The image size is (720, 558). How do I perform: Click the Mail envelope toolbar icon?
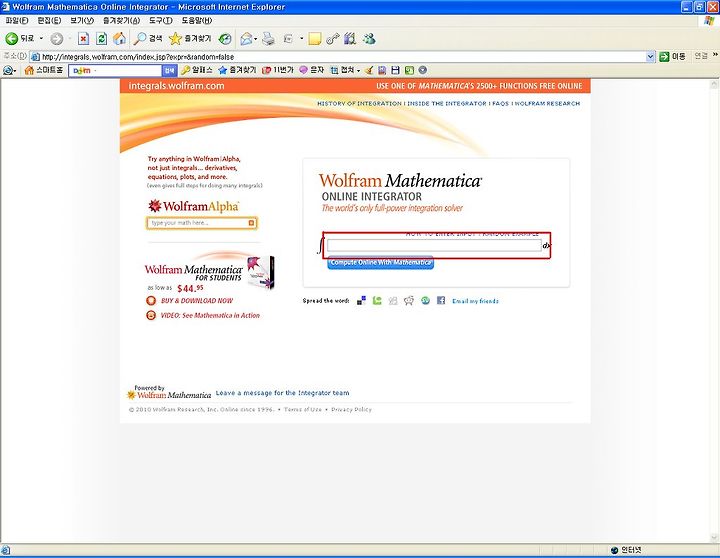[246, 39]
